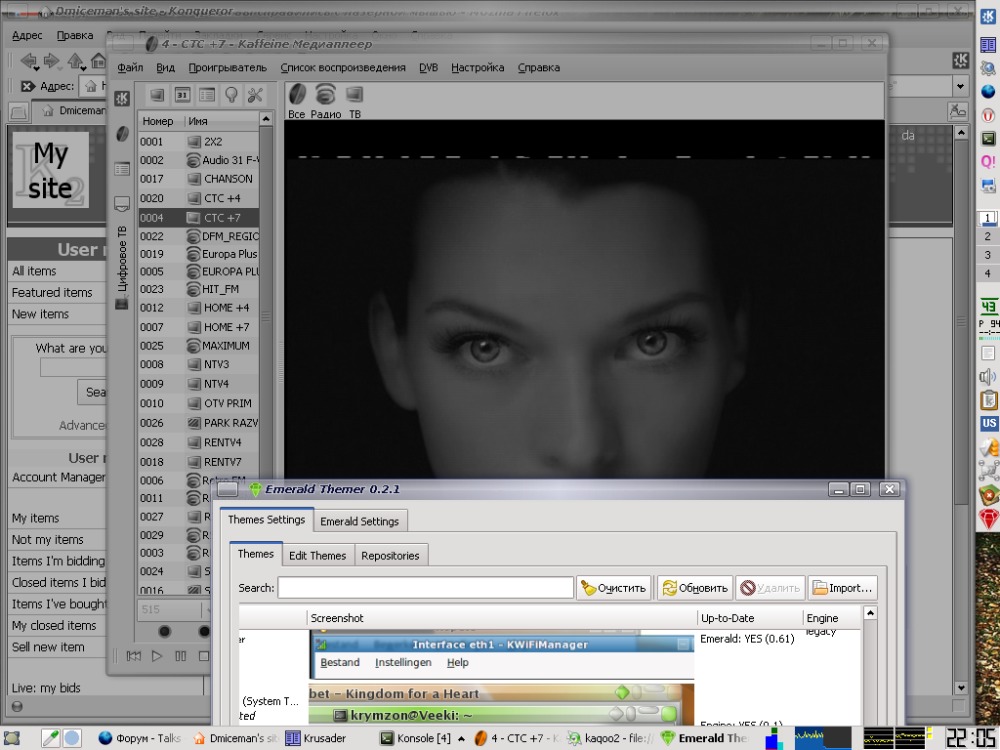Click the Konqueror up-directory arrow

[x=76, y=61]
